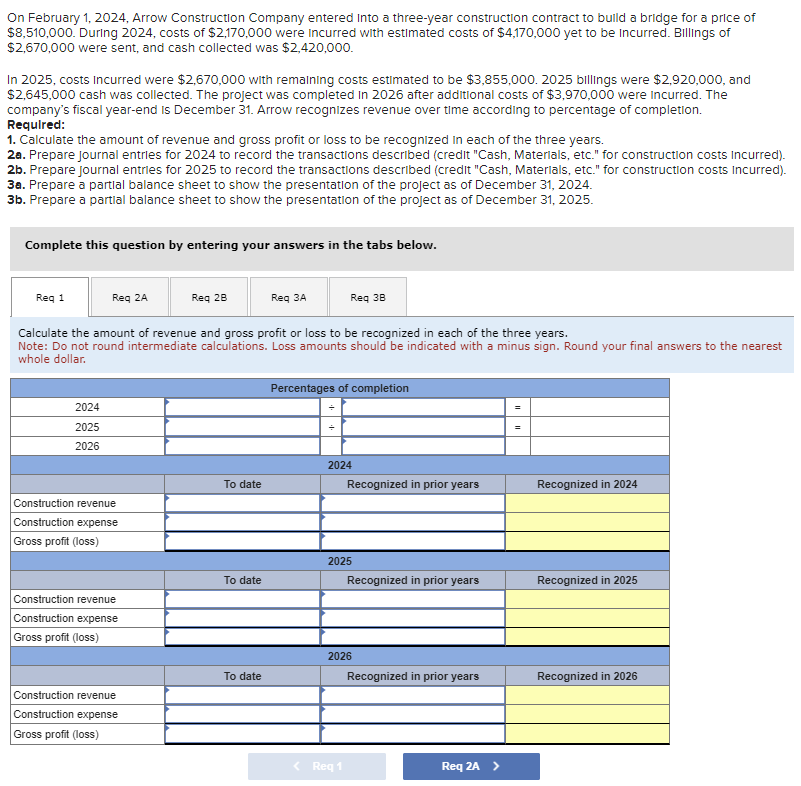Click 2025 percentage of completion result cell
This screenshot has height=786, width=801.
[x=600, y=426]
